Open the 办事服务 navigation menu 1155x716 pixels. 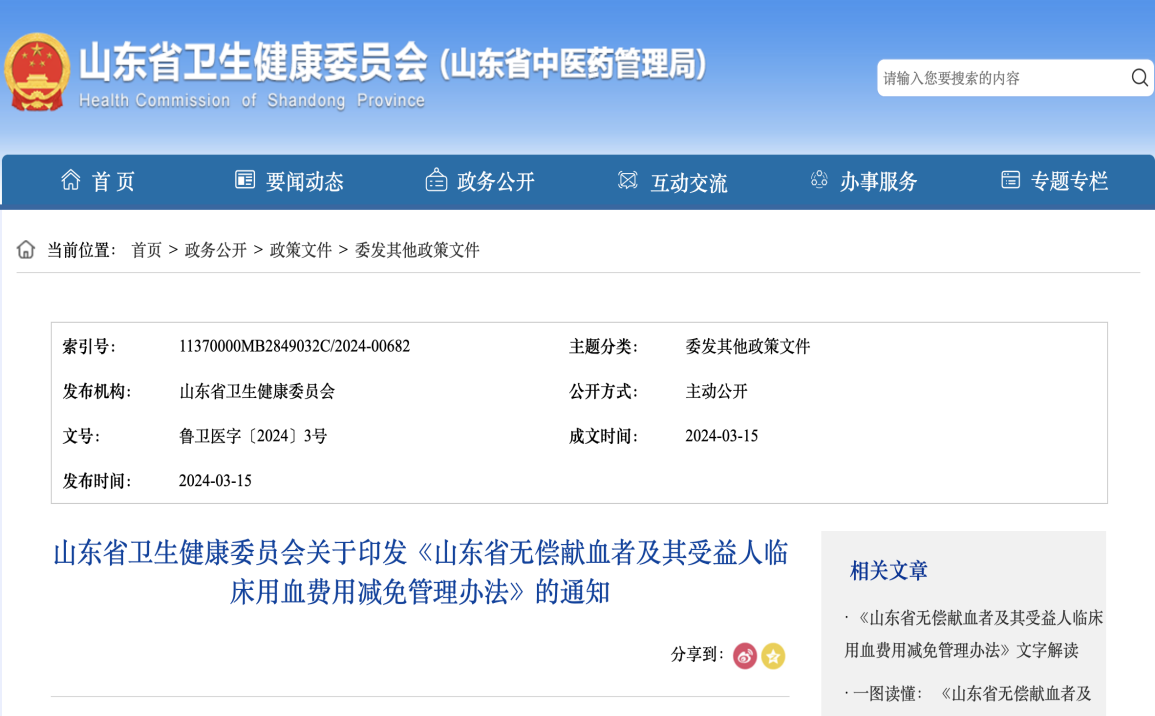(878, 181)
